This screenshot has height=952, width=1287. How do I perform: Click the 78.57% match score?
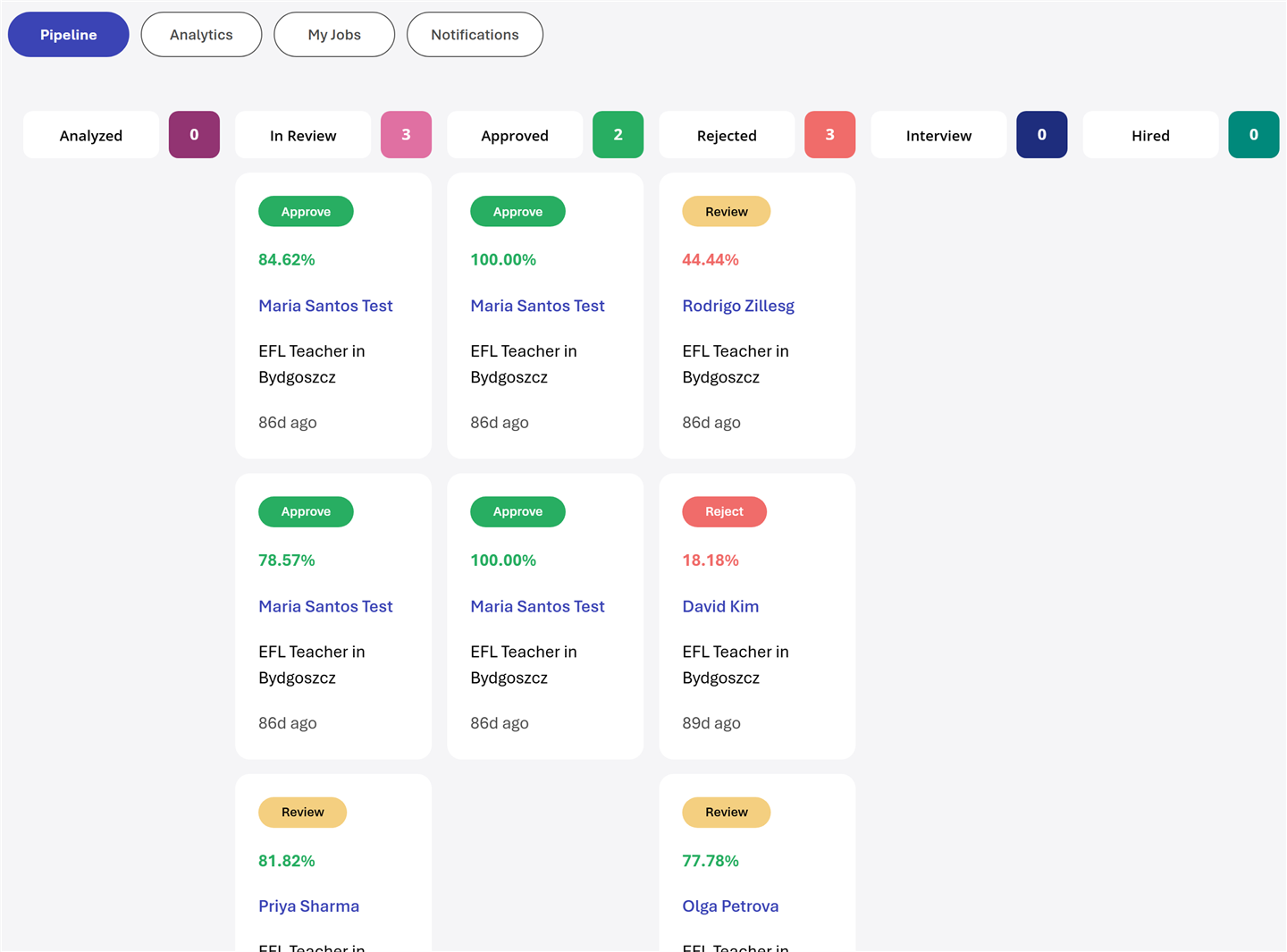[286, 560]
